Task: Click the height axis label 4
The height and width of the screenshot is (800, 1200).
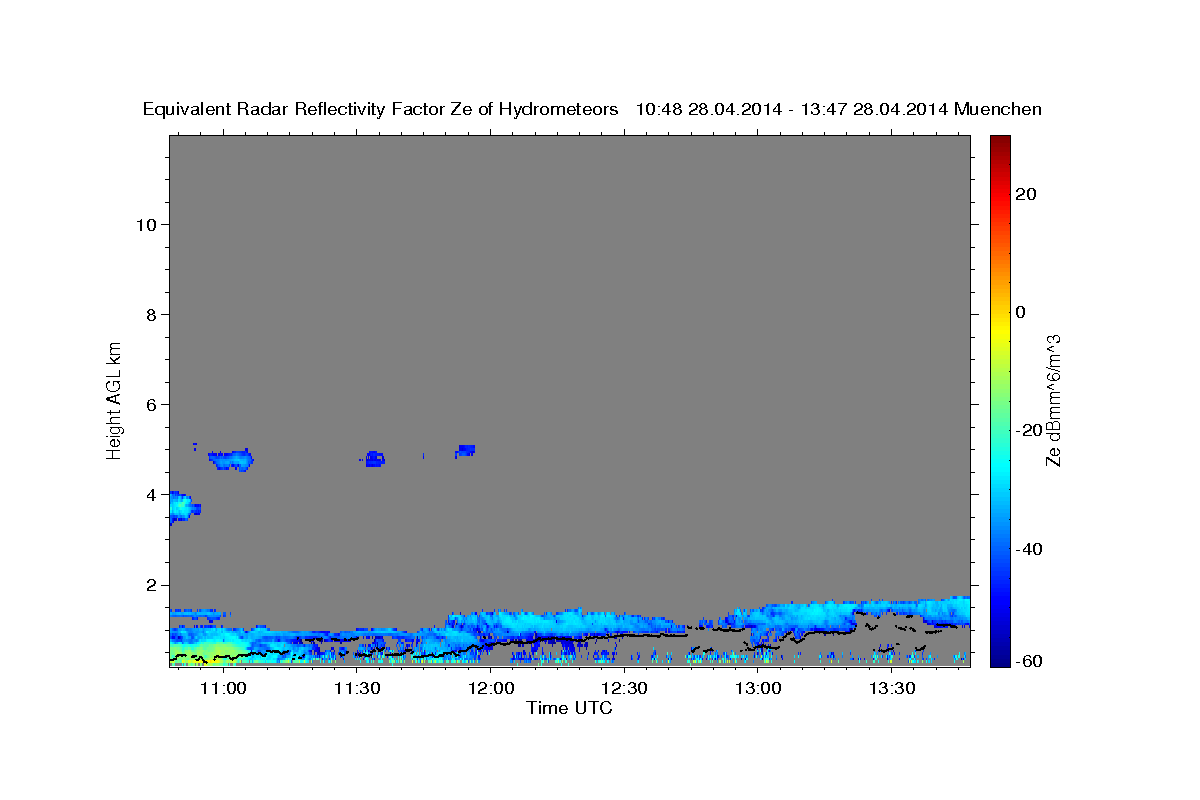Action: click(150, 494)
